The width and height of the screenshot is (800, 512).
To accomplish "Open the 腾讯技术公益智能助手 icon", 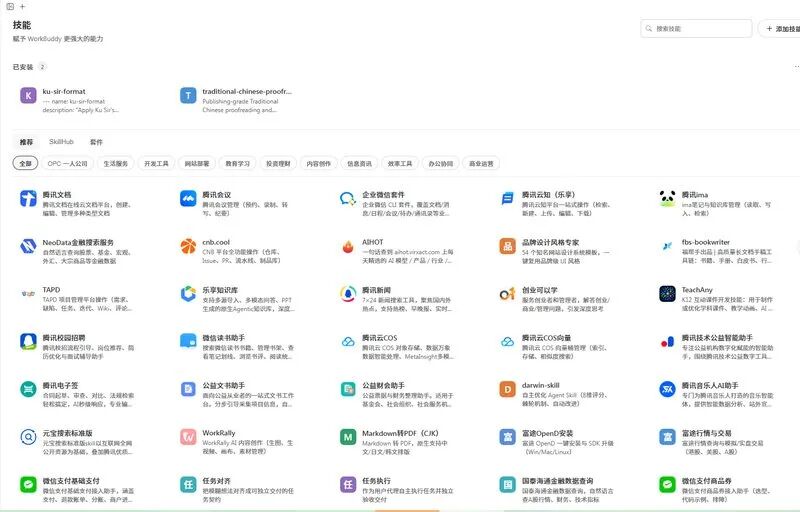I will [667, 342].
